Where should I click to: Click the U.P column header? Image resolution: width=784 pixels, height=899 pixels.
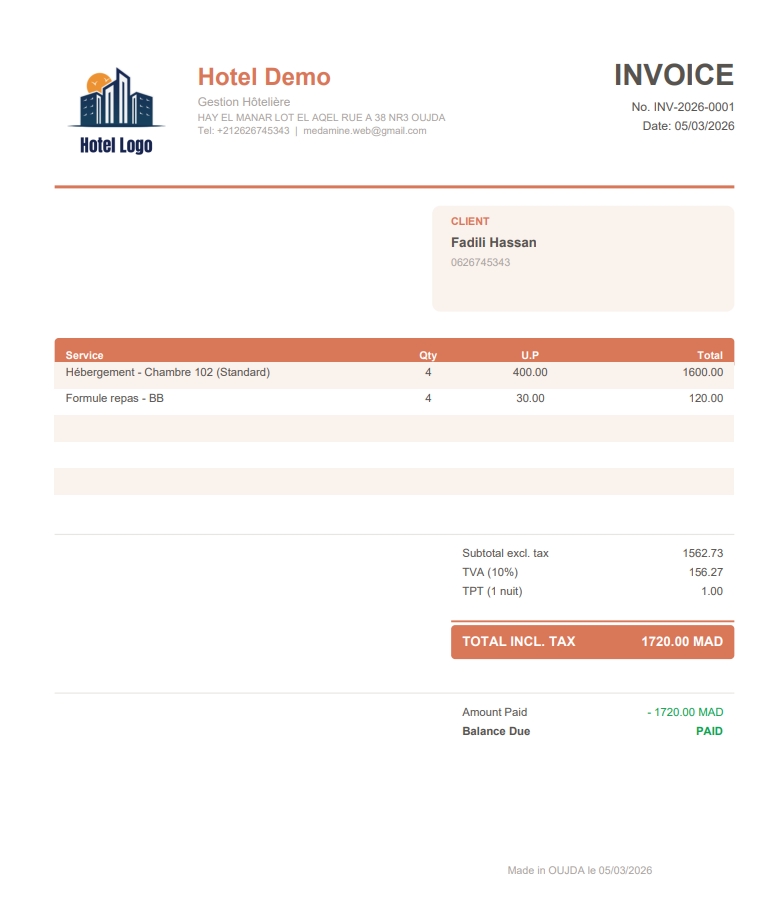point(530,355)
